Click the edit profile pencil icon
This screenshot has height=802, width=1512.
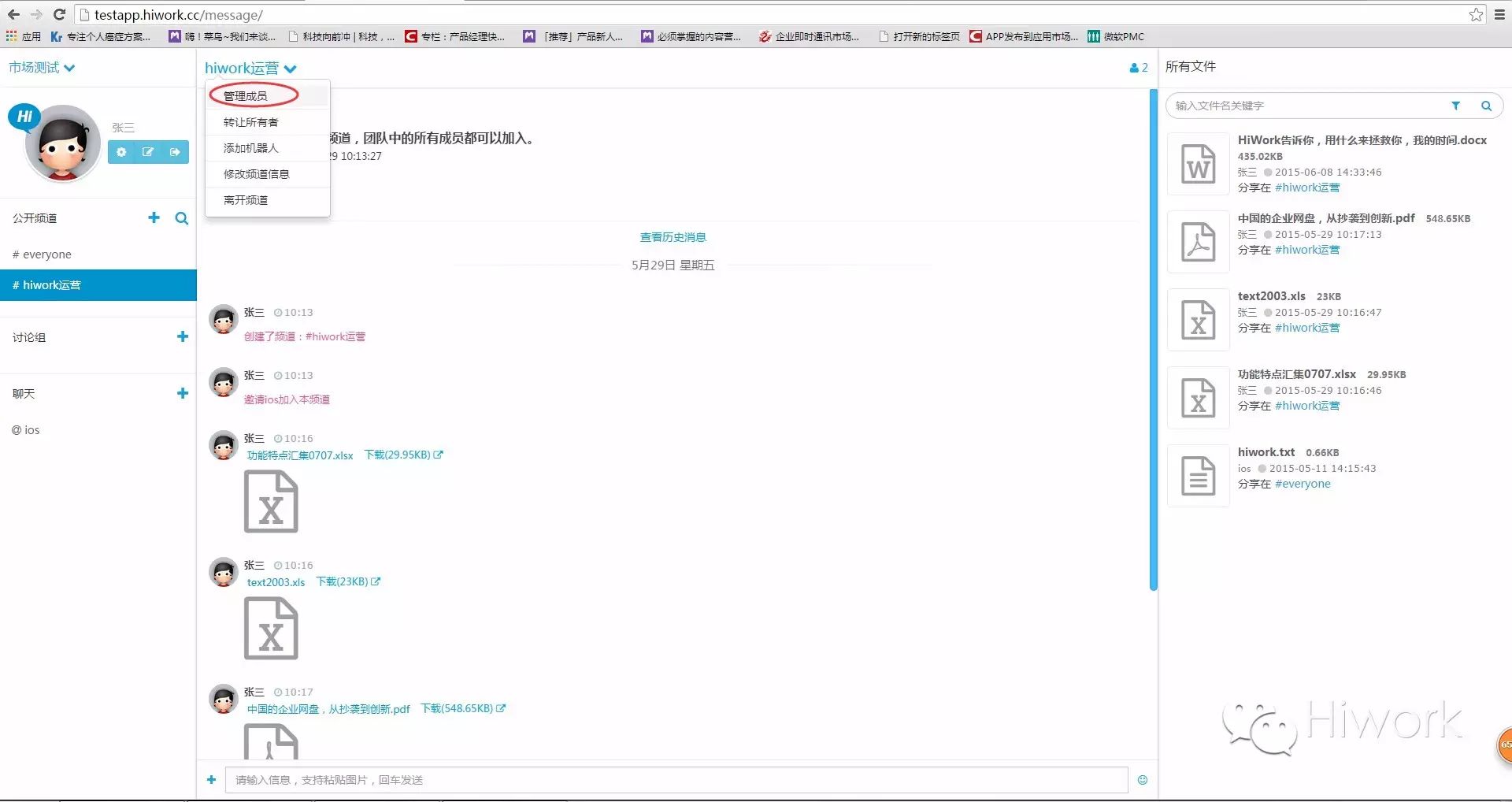click(x=148, y=152)
